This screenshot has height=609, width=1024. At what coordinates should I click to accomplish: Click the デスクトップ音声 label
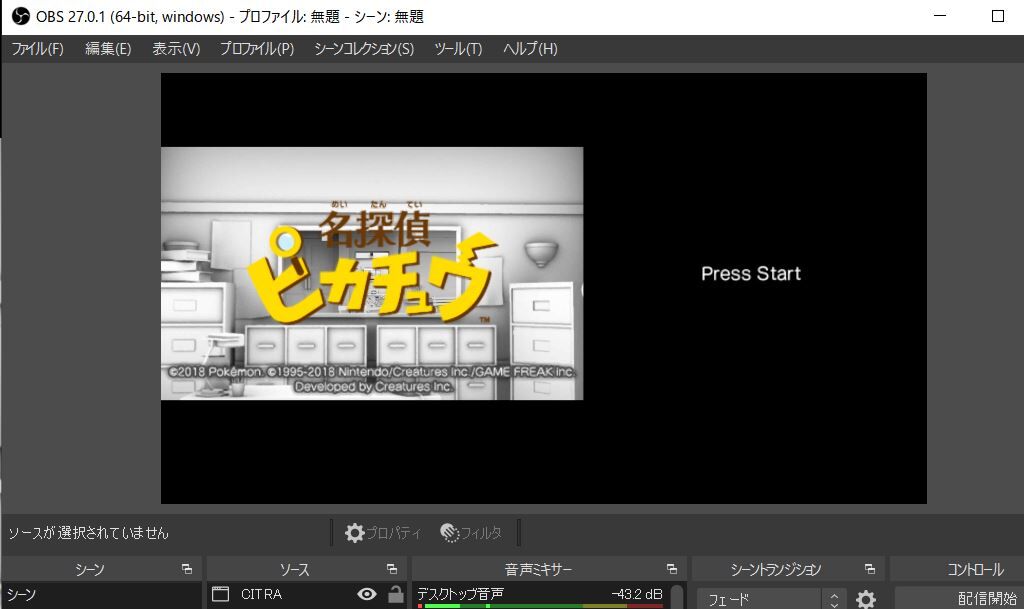[460, 594]
